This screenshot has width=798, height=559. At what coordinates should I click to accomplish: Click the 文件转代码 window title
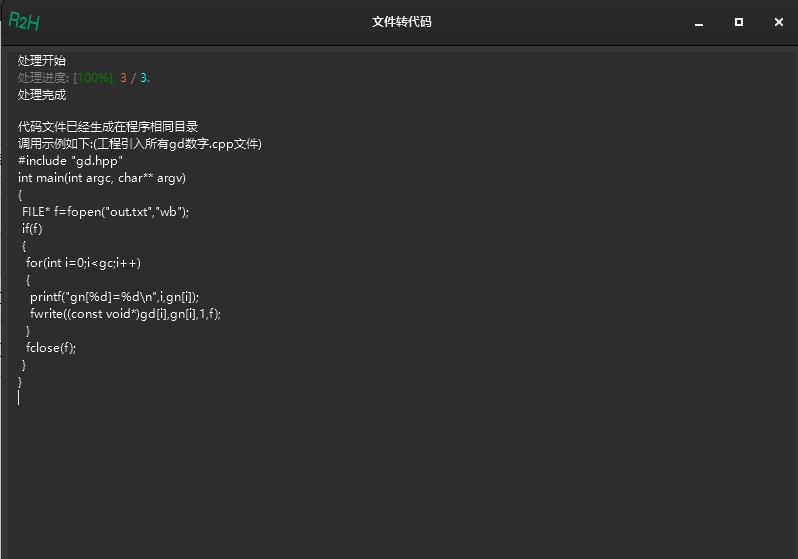(x=401, y=22)
